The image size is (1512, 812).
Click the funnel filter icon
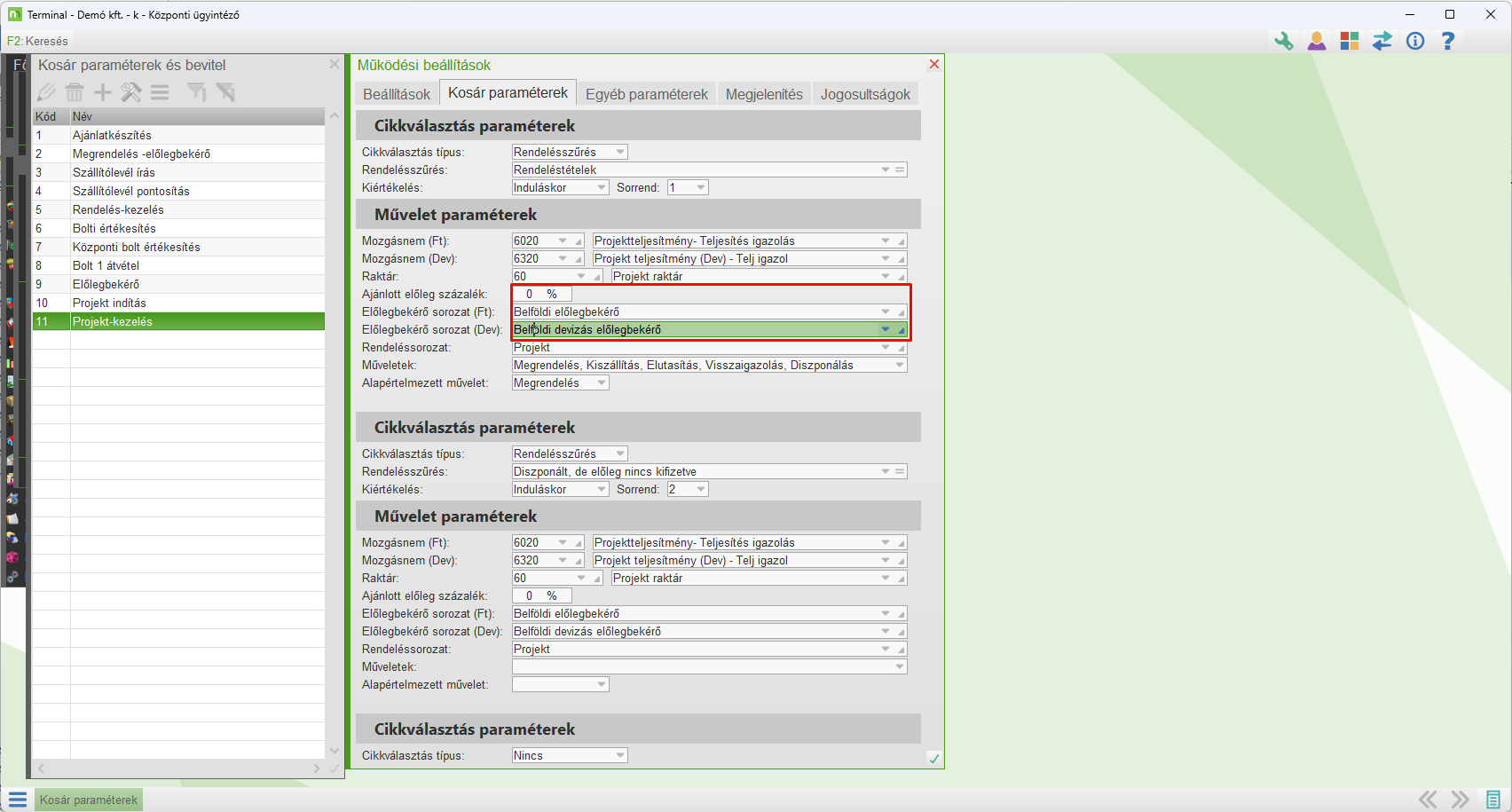point(197,92)
